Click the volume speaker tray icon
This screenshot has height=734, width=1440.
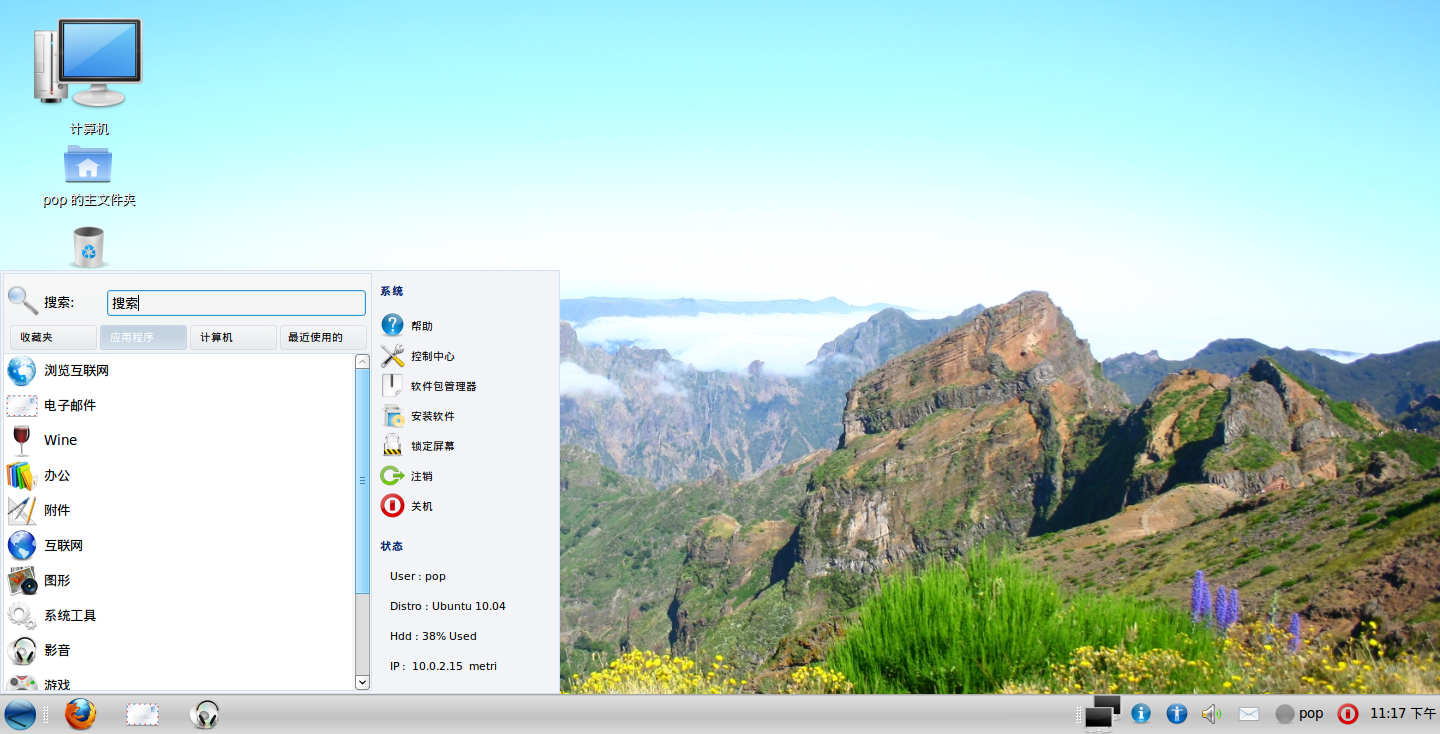(x=1212, y=713)
